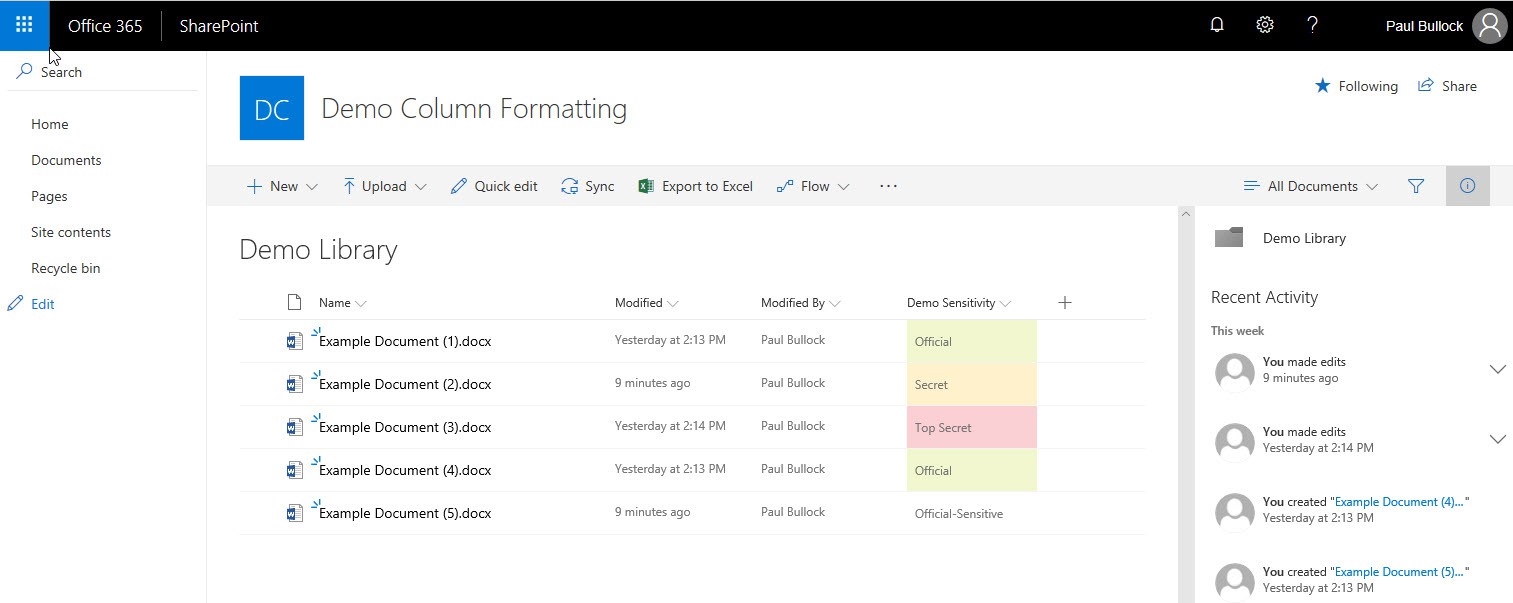Screen dimensions: 1513x603
Task: Expand the first 'You made edits' activity
Action: tap(1497, 369)
